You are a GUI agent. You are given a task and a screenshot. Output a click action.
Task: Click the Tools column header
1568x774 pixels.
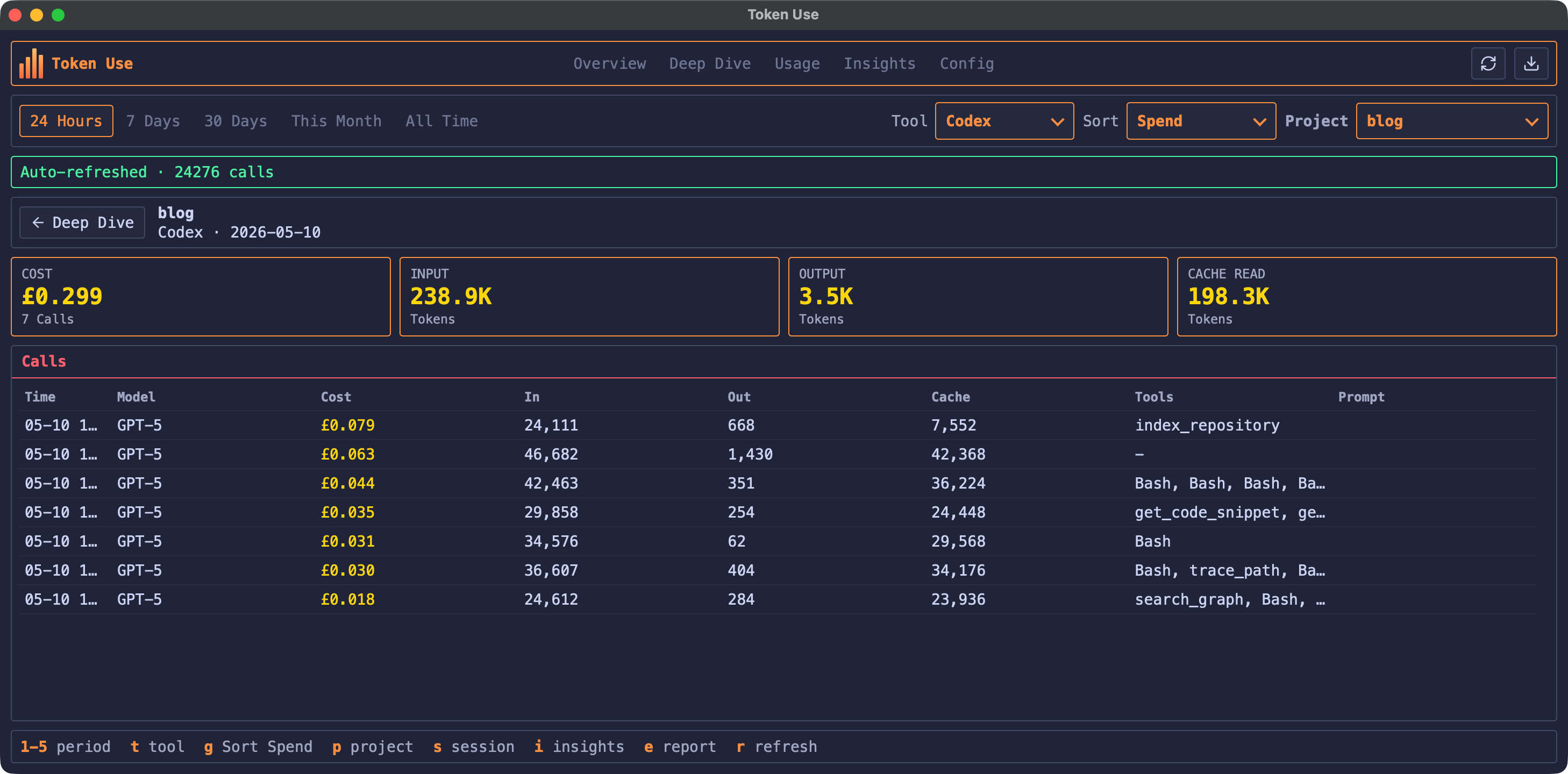pyautogui.click(x=1153, y=397)
